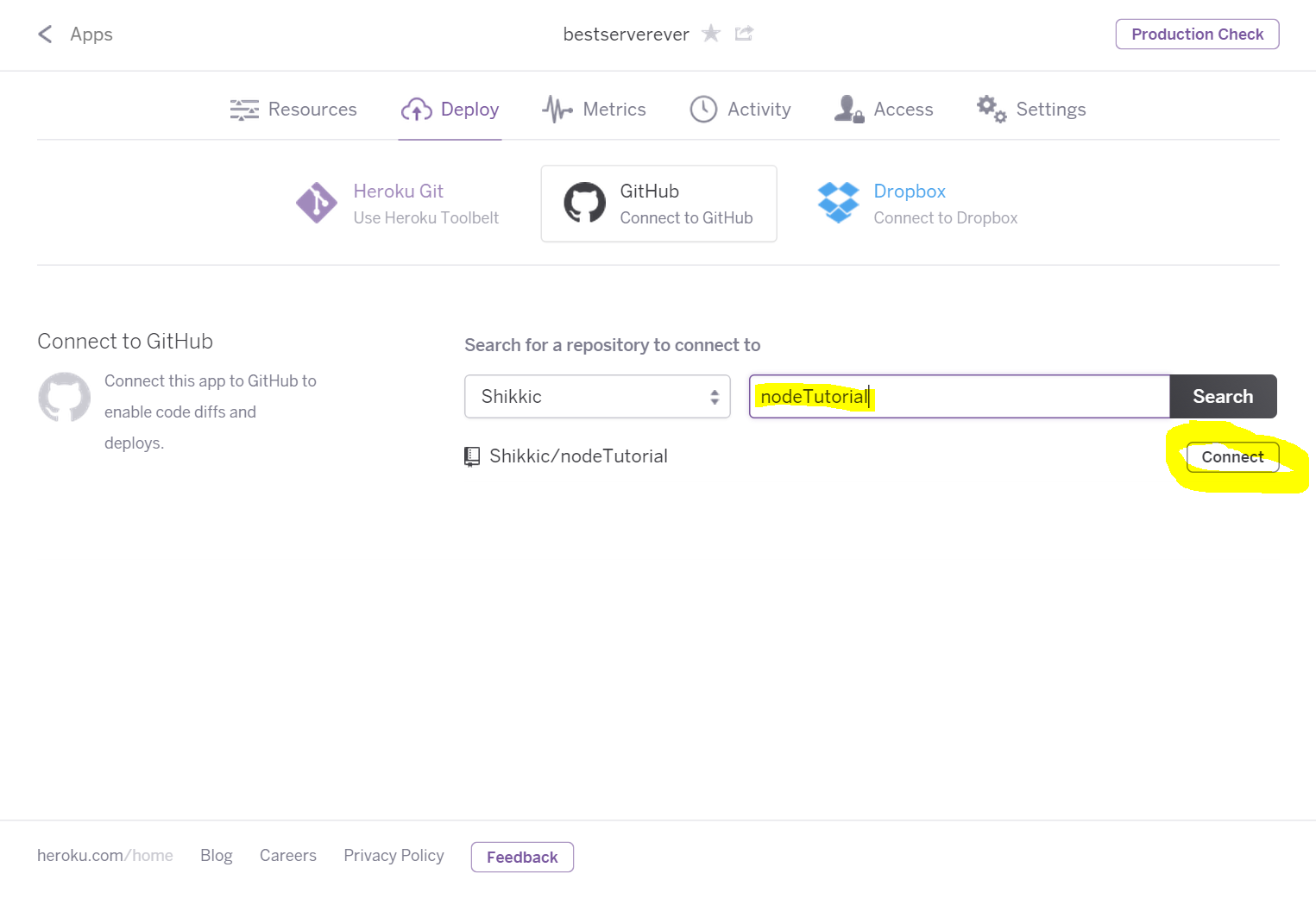Open the Access tab

[x=884, y=110]
